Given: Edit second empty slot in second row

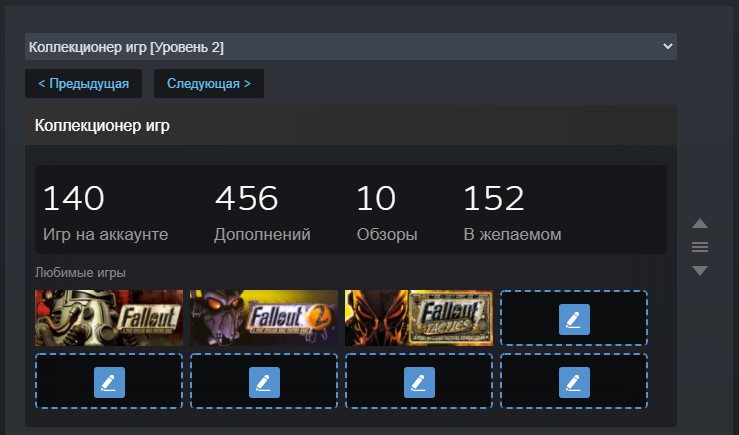Looking at the screenshot, I should [x=264, y=381].
